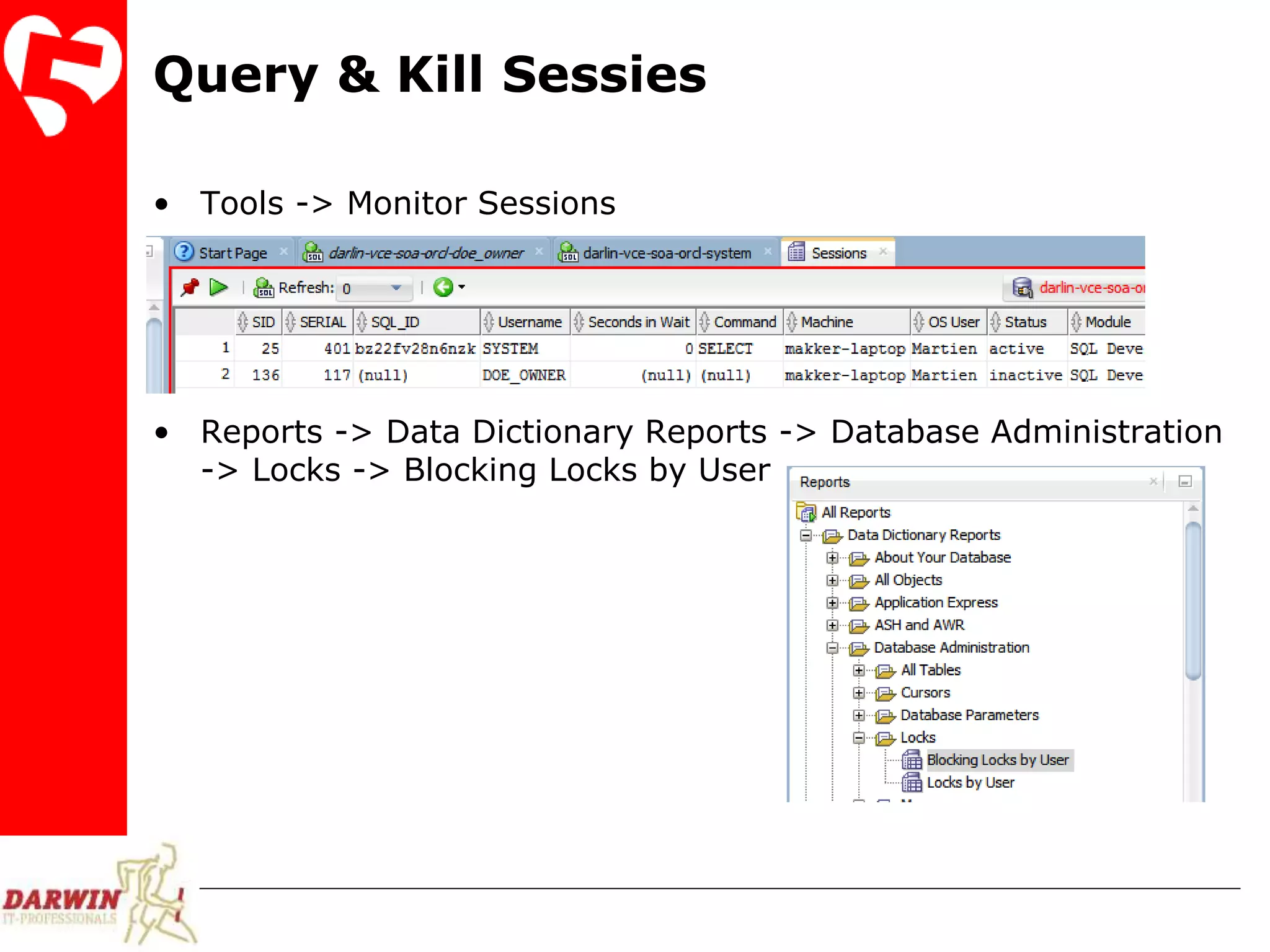Run the sessions report with green play icon

click(x=219, y=287)
